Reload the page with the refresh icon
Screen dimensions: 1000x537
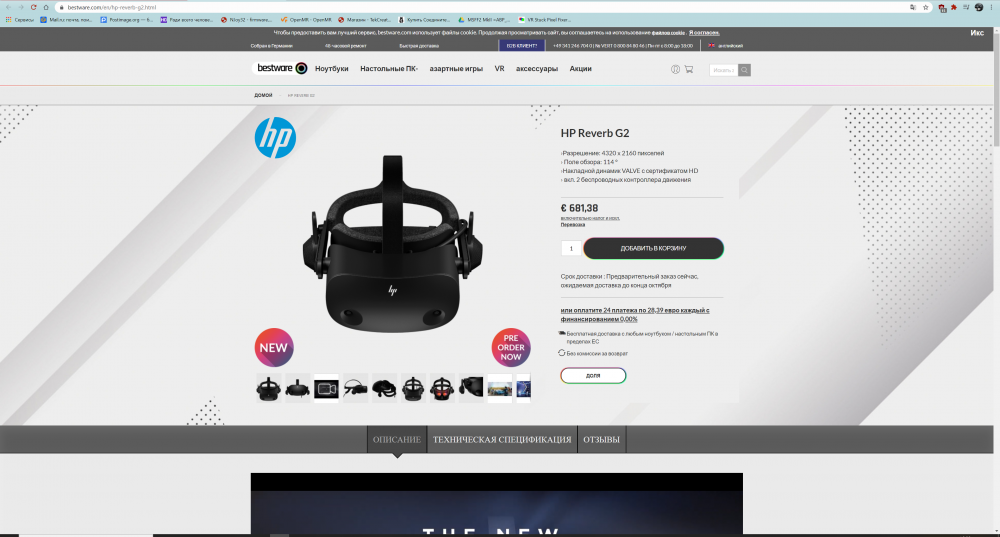click(33, 7)
